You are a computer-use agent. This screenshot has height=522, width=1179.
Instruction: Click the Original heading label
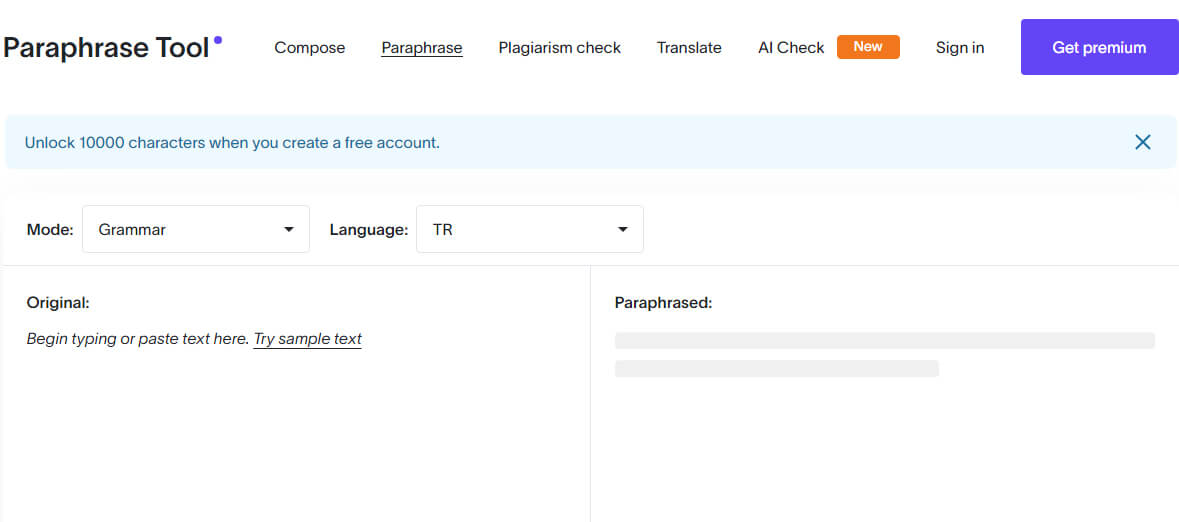tap(58, 303)
